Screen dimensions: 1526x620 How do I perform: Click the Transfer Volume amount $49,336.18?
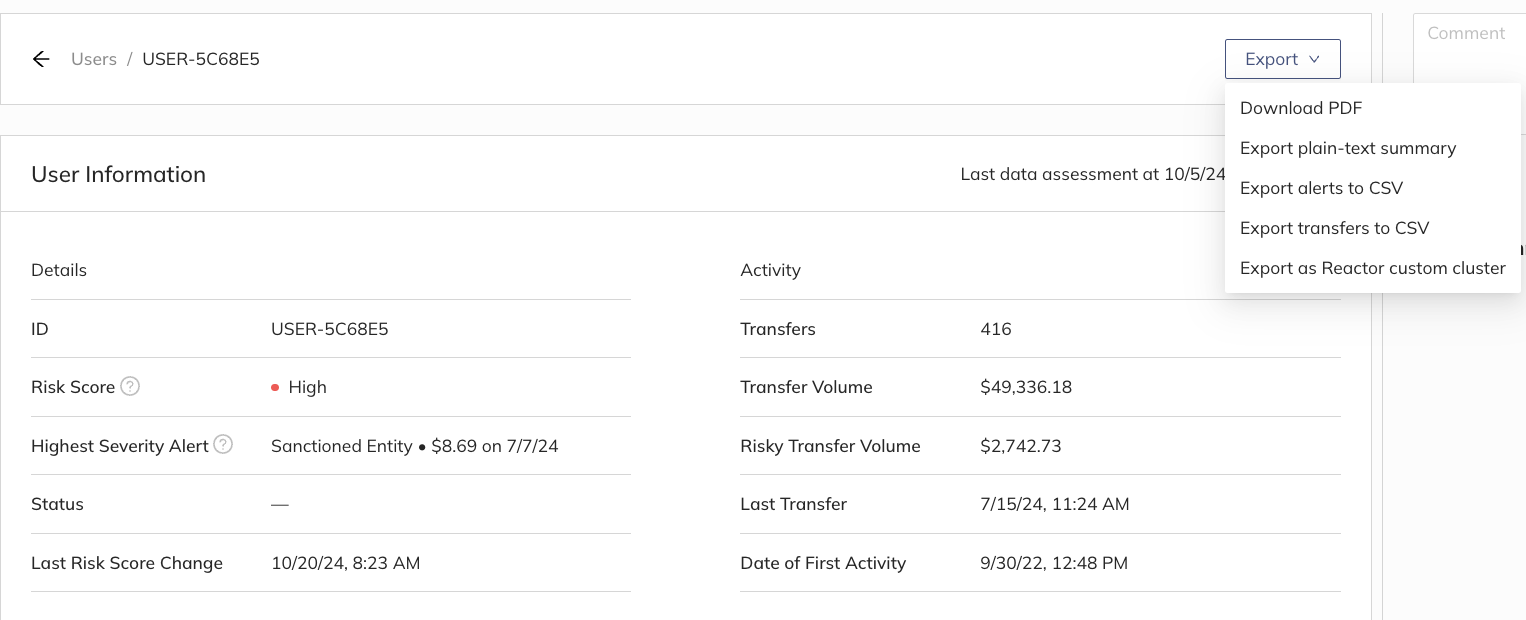(x=1026, y=387)
